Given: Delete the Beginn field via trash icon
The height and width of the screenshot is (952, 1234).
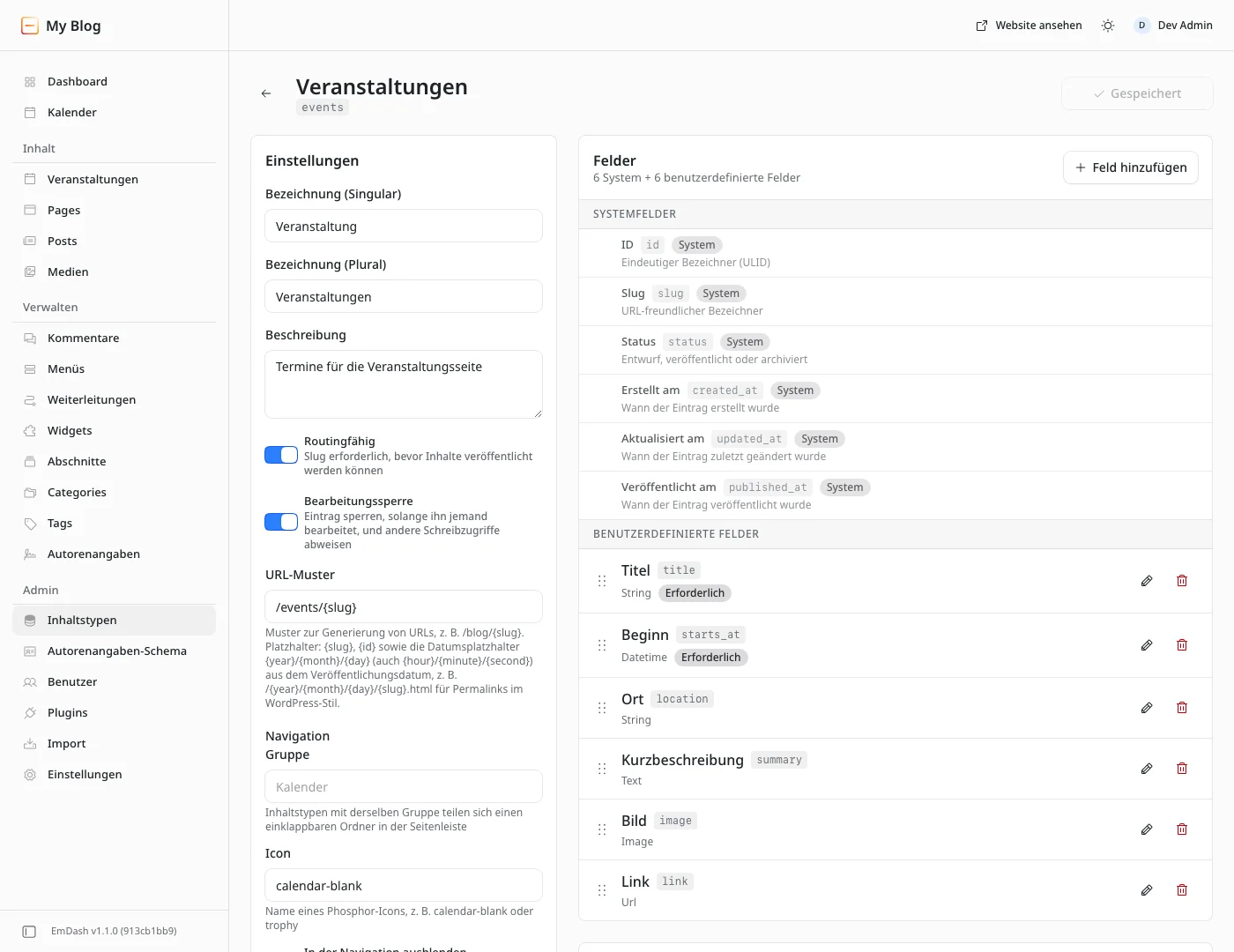Looking at the screenshot, I should 1182,645.
